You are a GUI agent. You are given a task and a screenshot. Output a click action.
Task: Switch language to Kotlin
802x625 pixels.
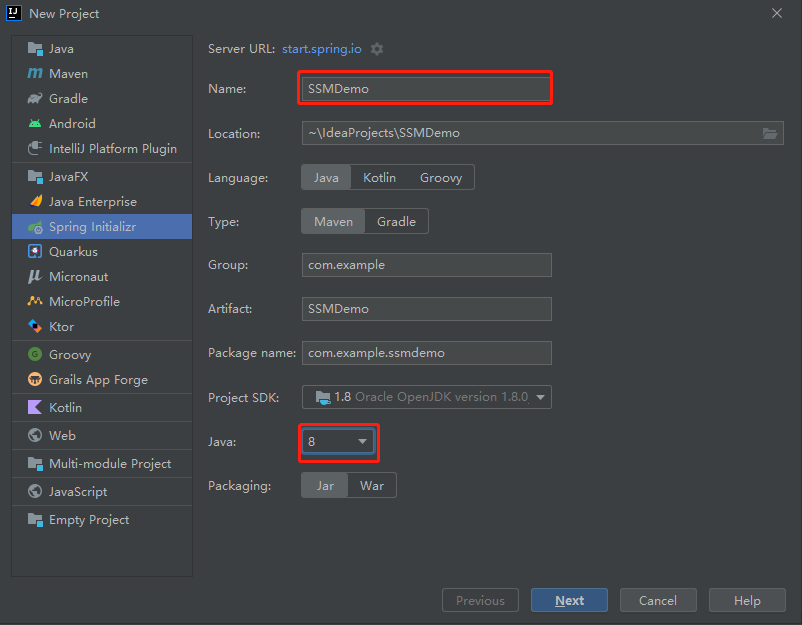(x=379, y=177)
